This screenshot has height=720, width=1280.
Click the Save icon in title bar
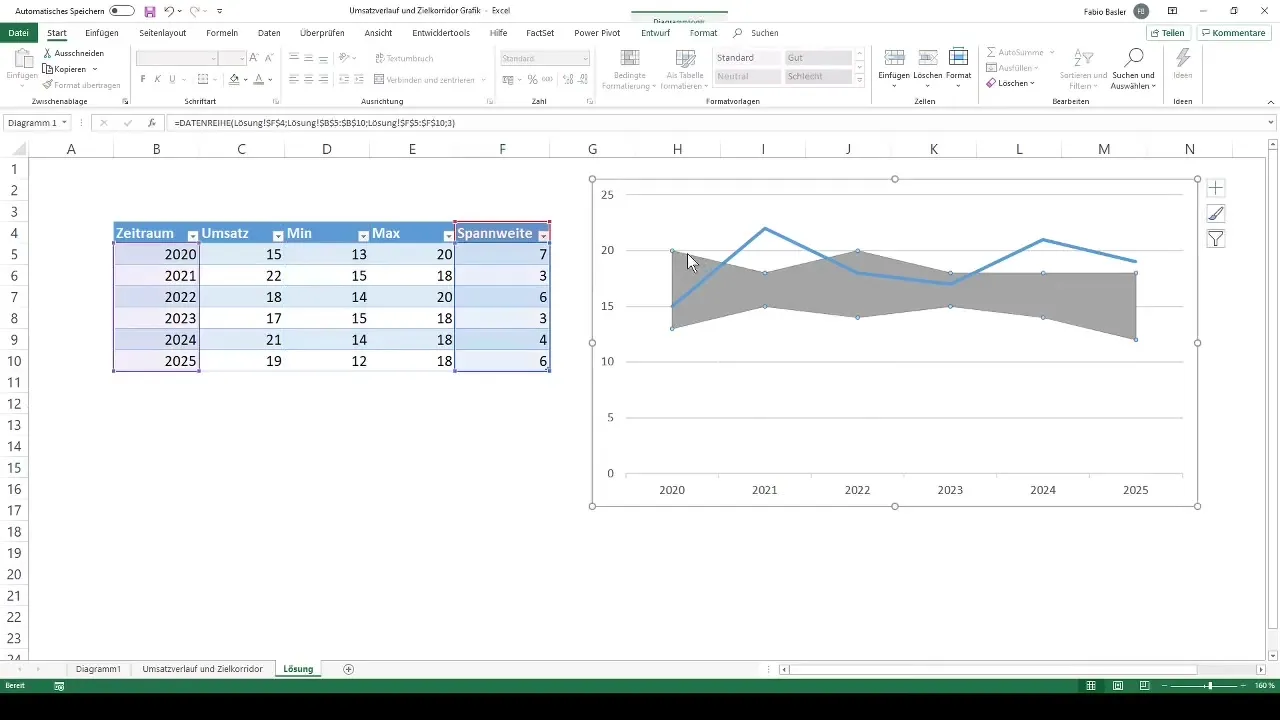click(x=150, y=10)
